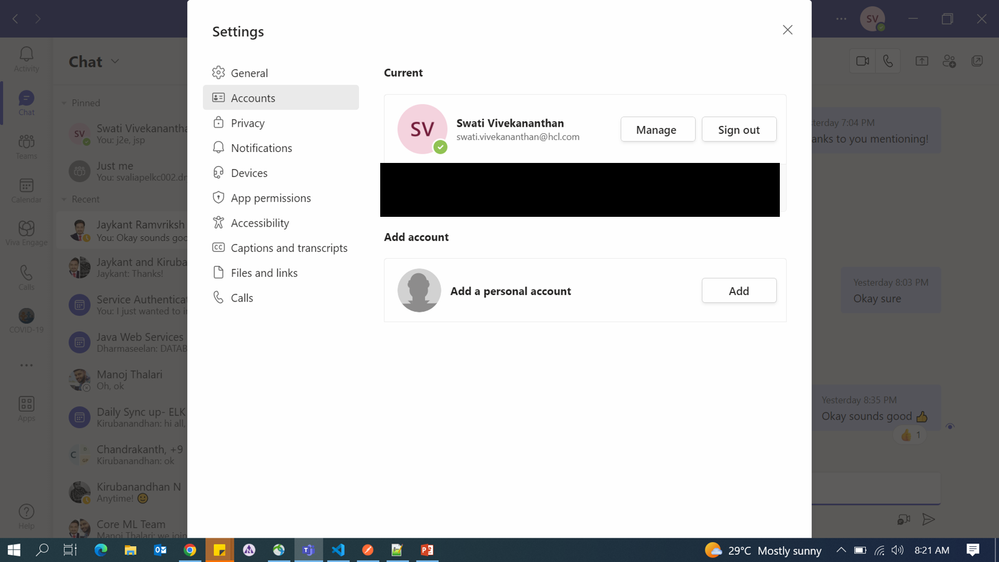Click Manage for Swati's account
The image size is (999, 562).
pyautogui.click(x=658, y=129)
